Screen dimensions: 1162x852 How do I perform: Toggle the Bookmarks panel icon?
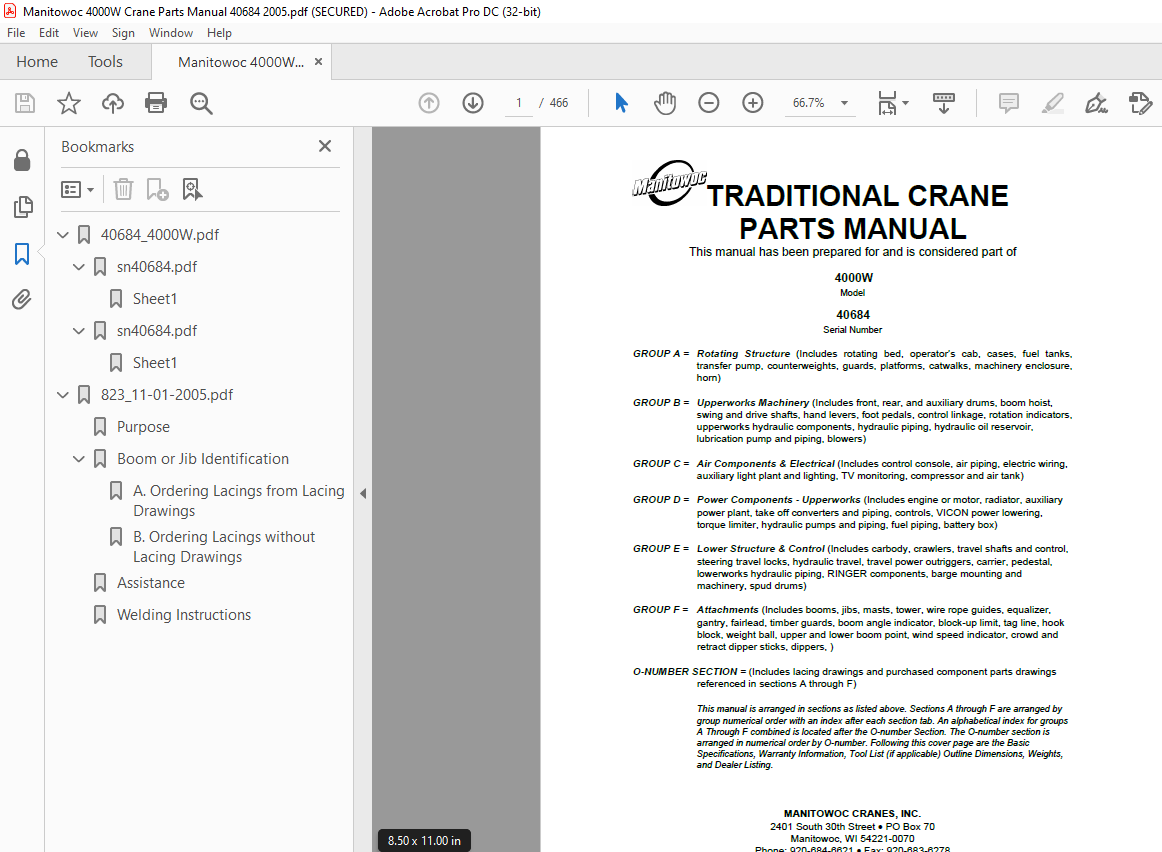coord(22,254)
